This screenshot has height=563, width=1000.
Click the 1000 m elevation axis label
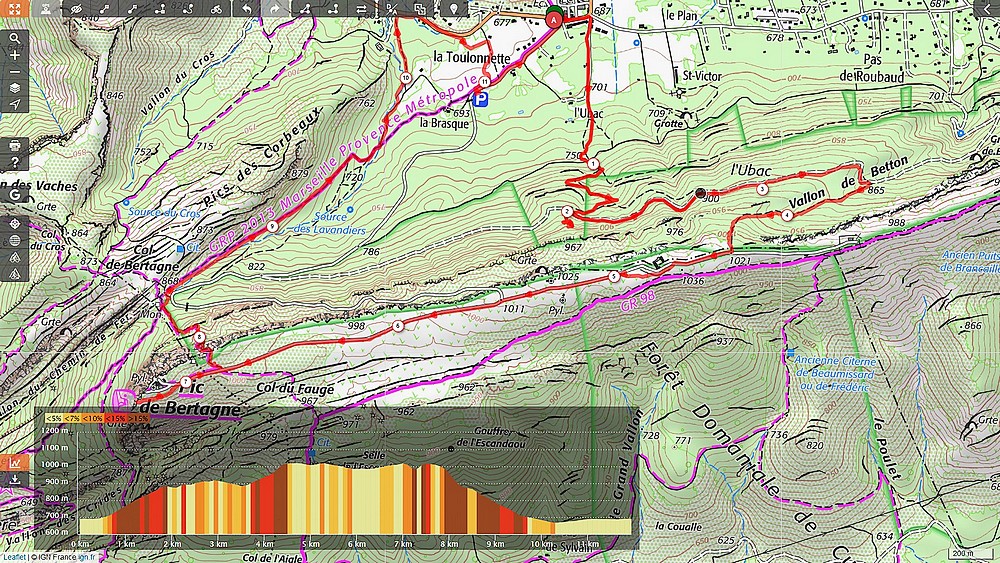[x=55, y=464]
